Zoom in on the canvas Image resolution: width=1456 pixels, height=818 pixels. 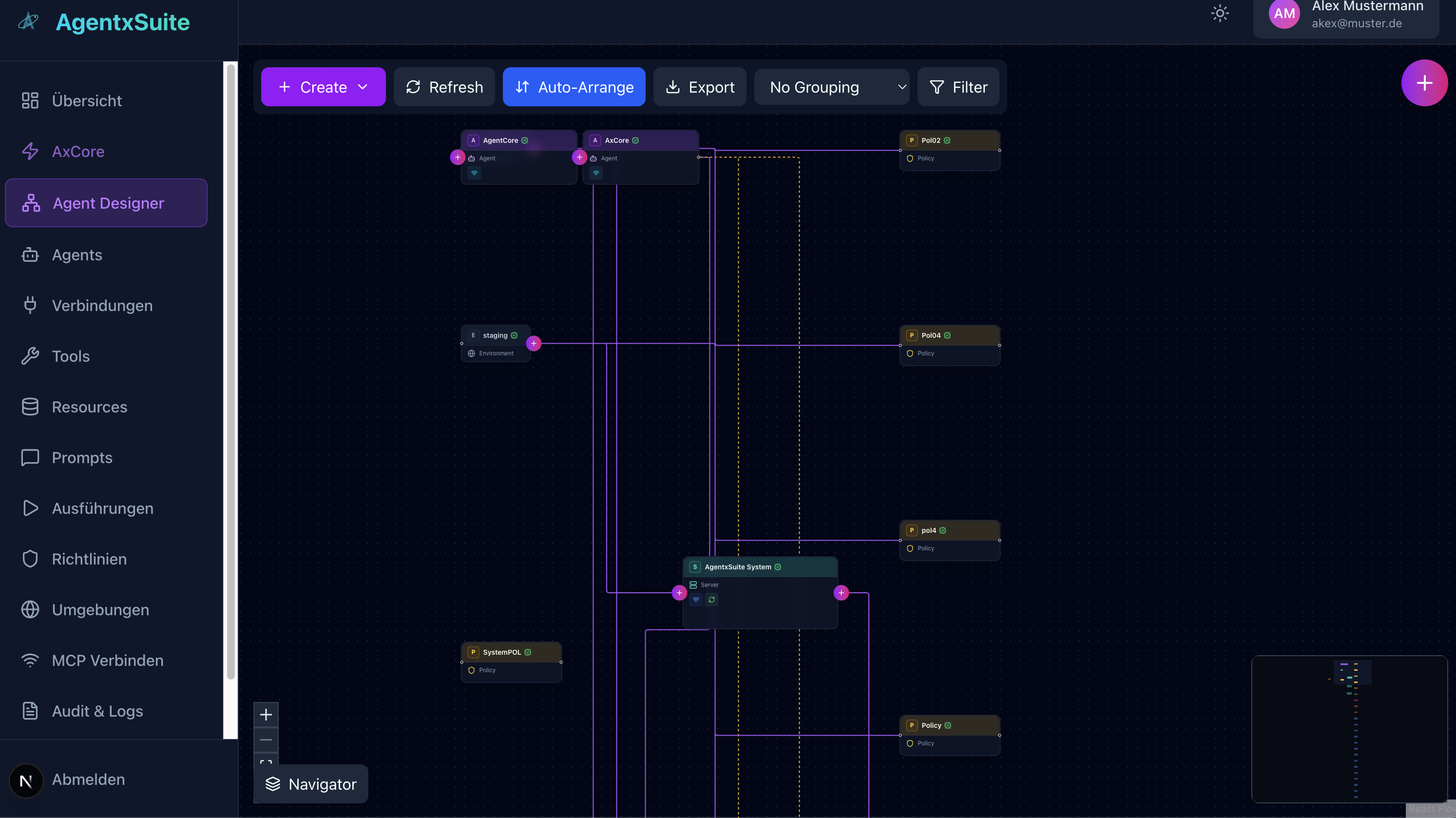(266, 715)
